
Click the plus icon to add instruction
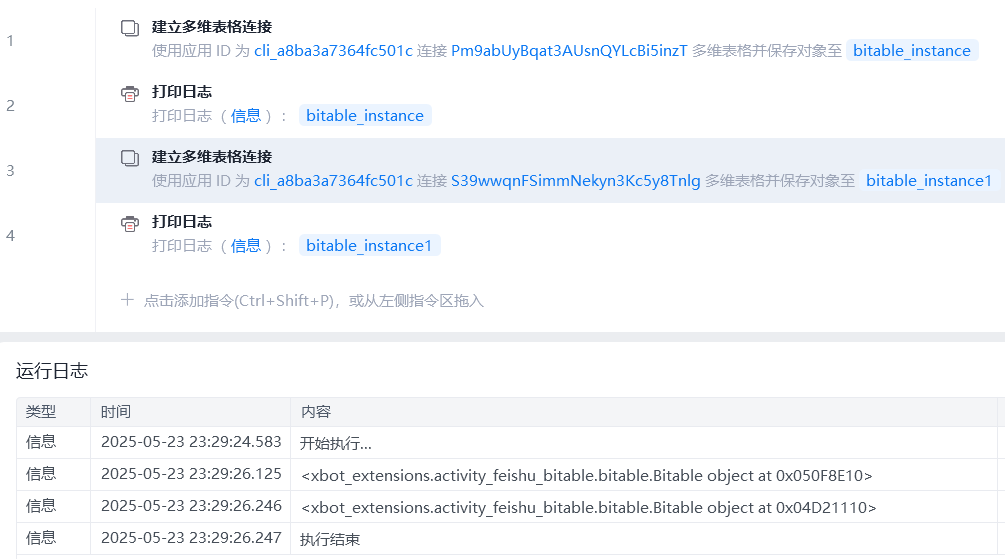(127, 300)
